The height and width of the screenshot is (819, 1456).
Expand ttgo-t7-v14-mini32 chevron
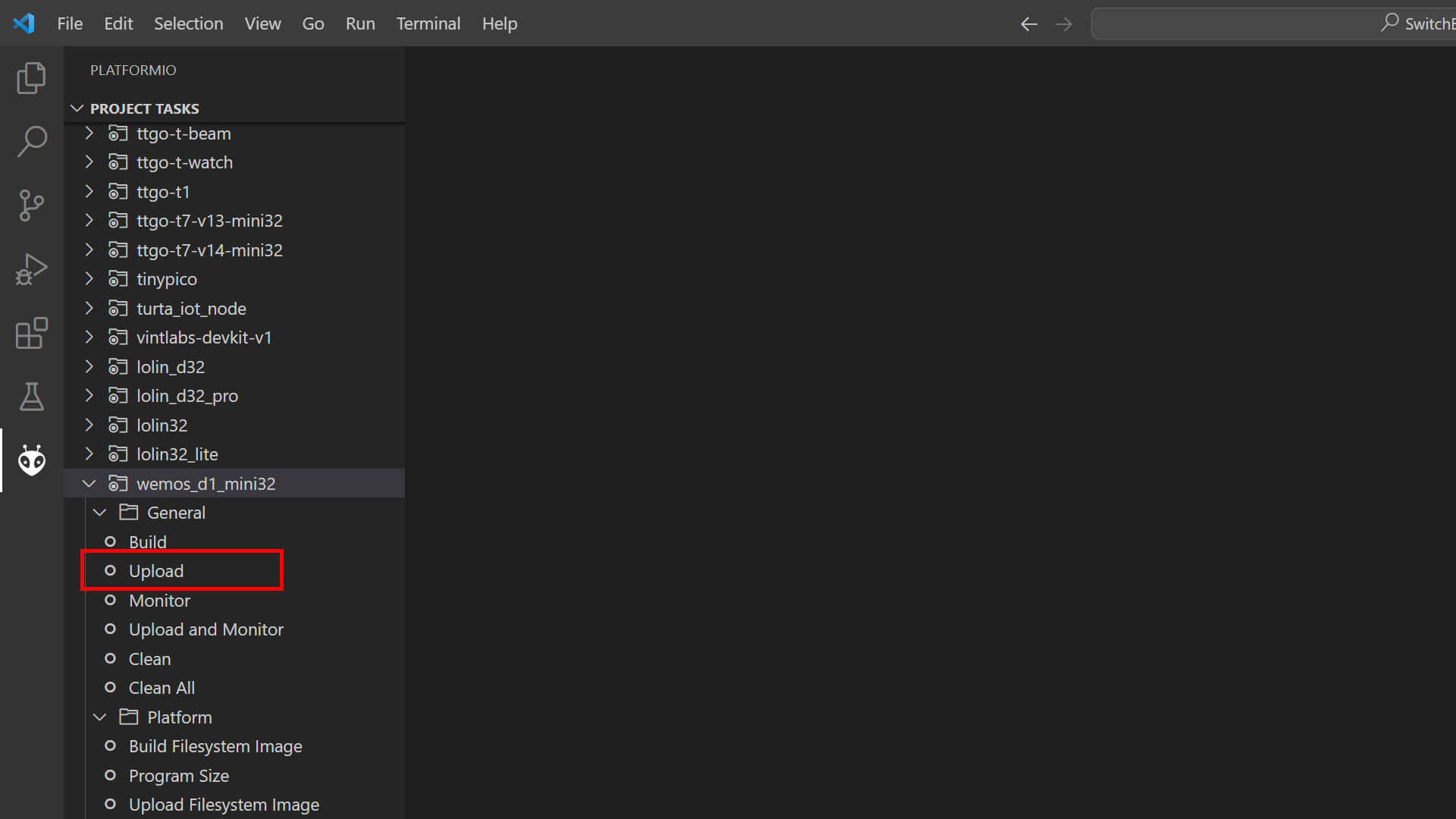pyautogui.click(x=89, y=249)
